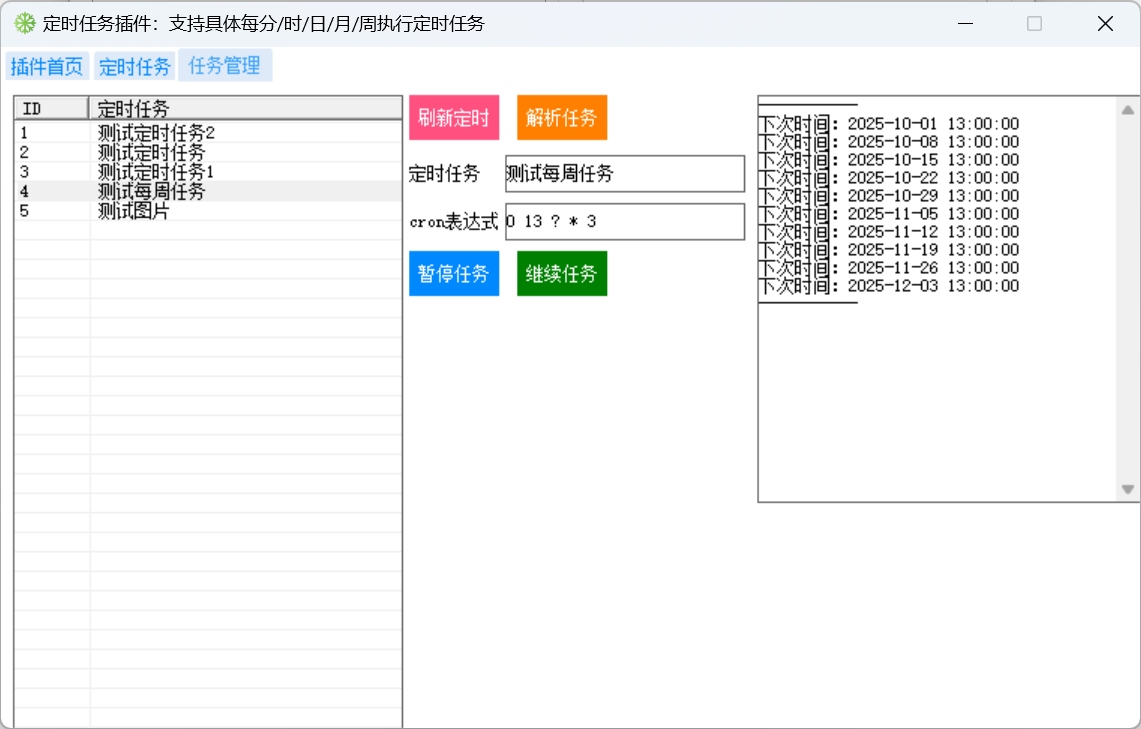
Task: Open the 定时任务 tab
Action: (x=135, y=67)
